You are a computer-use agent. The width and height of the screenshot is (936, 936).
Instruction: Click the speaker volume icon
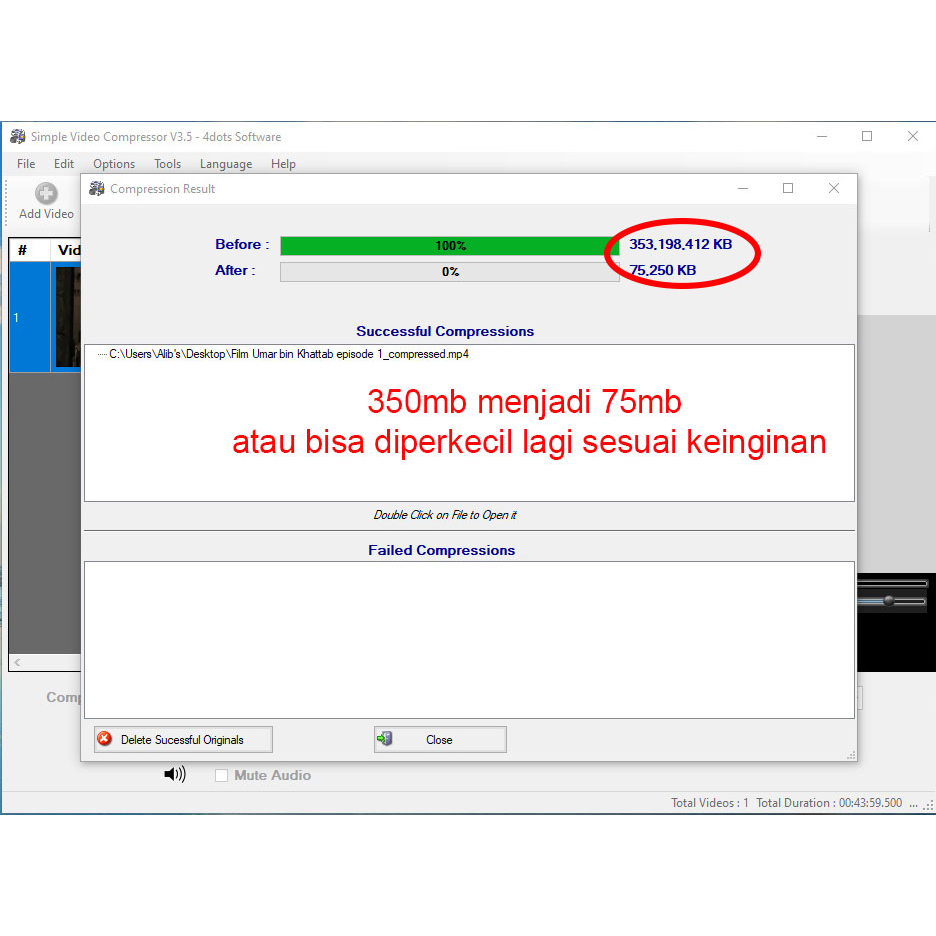tap(174, 775)
